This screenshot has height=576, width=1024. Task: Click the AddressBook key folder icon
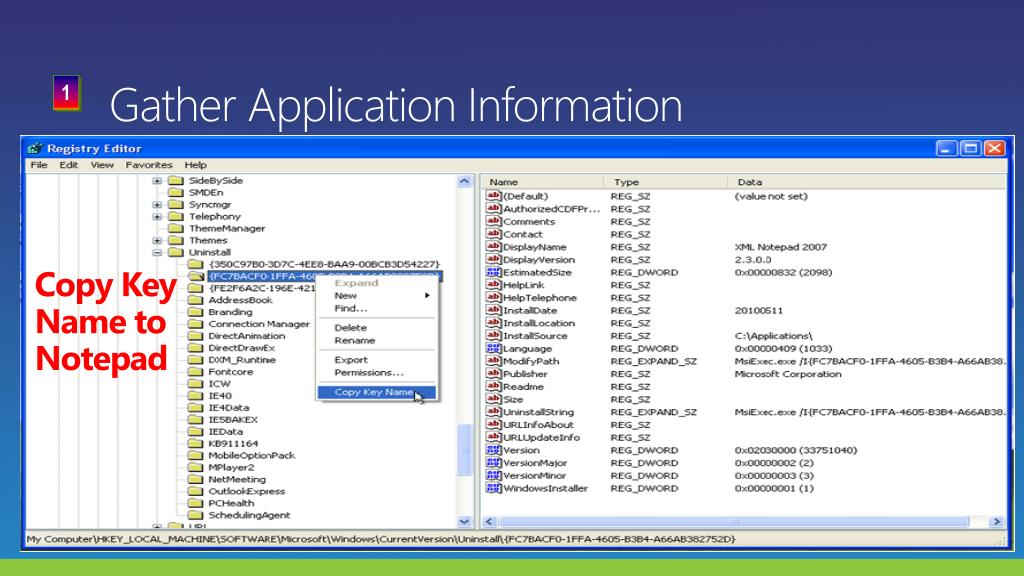tap(195, 300)
